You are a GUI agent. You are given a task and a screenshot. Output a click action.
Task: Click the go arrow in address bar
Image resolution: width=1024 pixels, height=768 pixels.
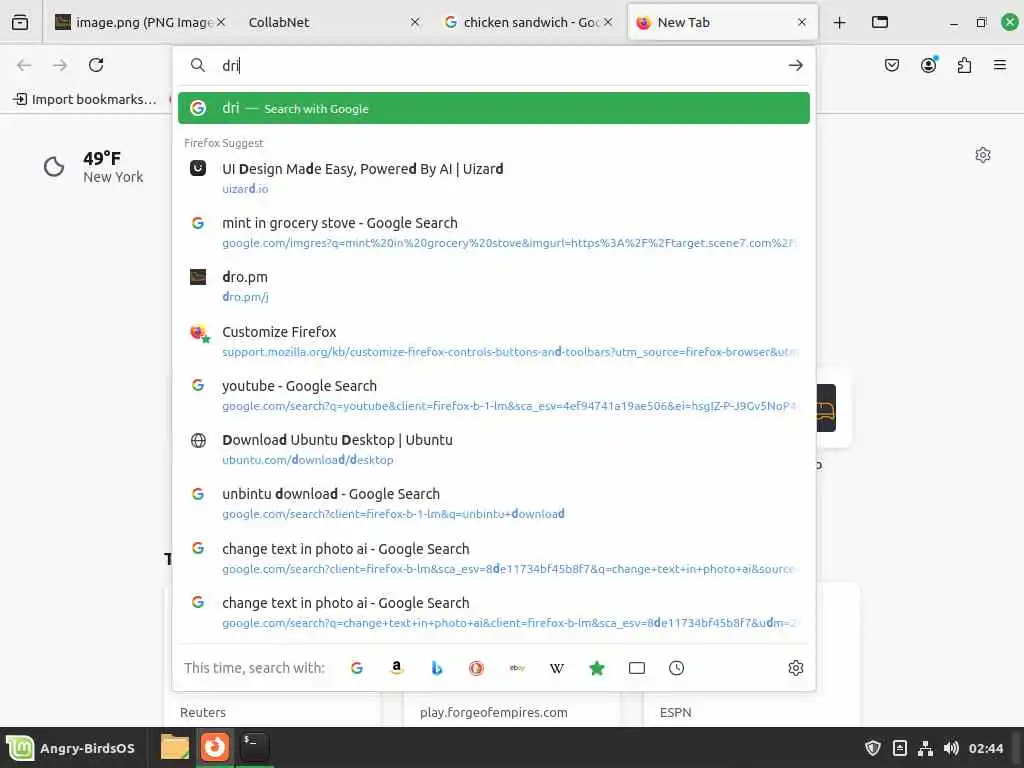coord(795,65)
